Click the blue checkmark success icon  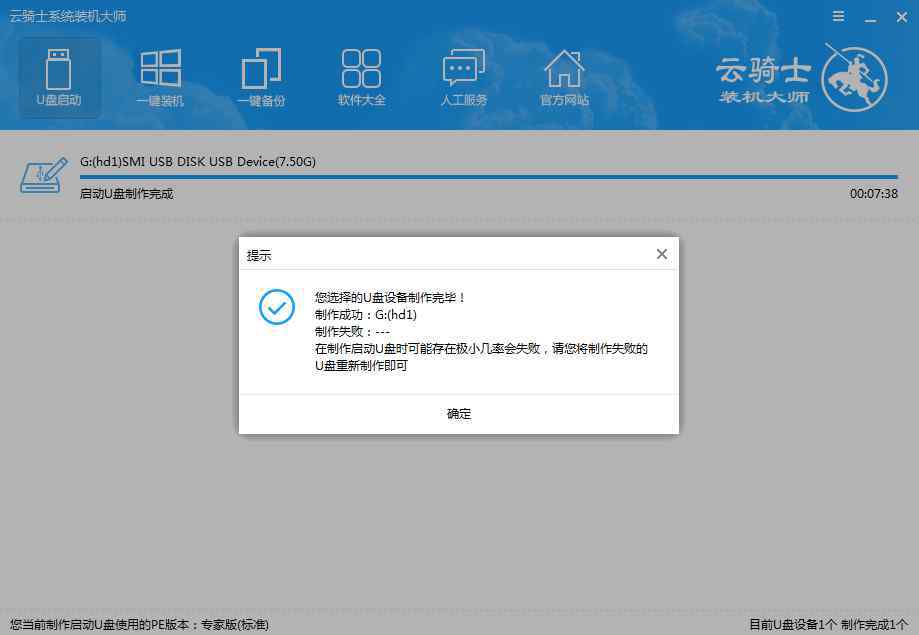(x=277, y=307)
